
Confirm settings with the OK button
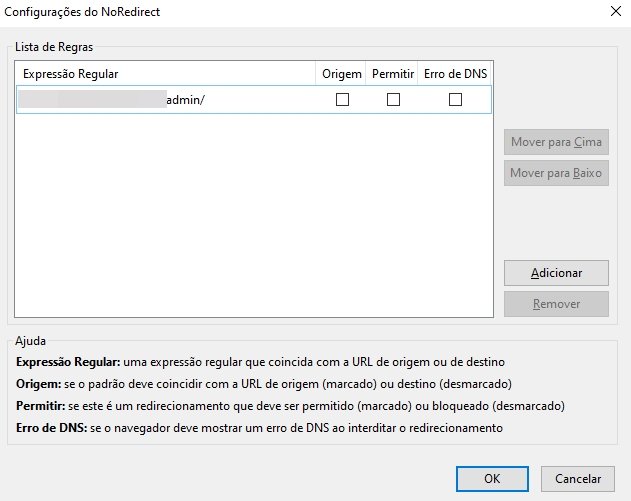[492, 479]
